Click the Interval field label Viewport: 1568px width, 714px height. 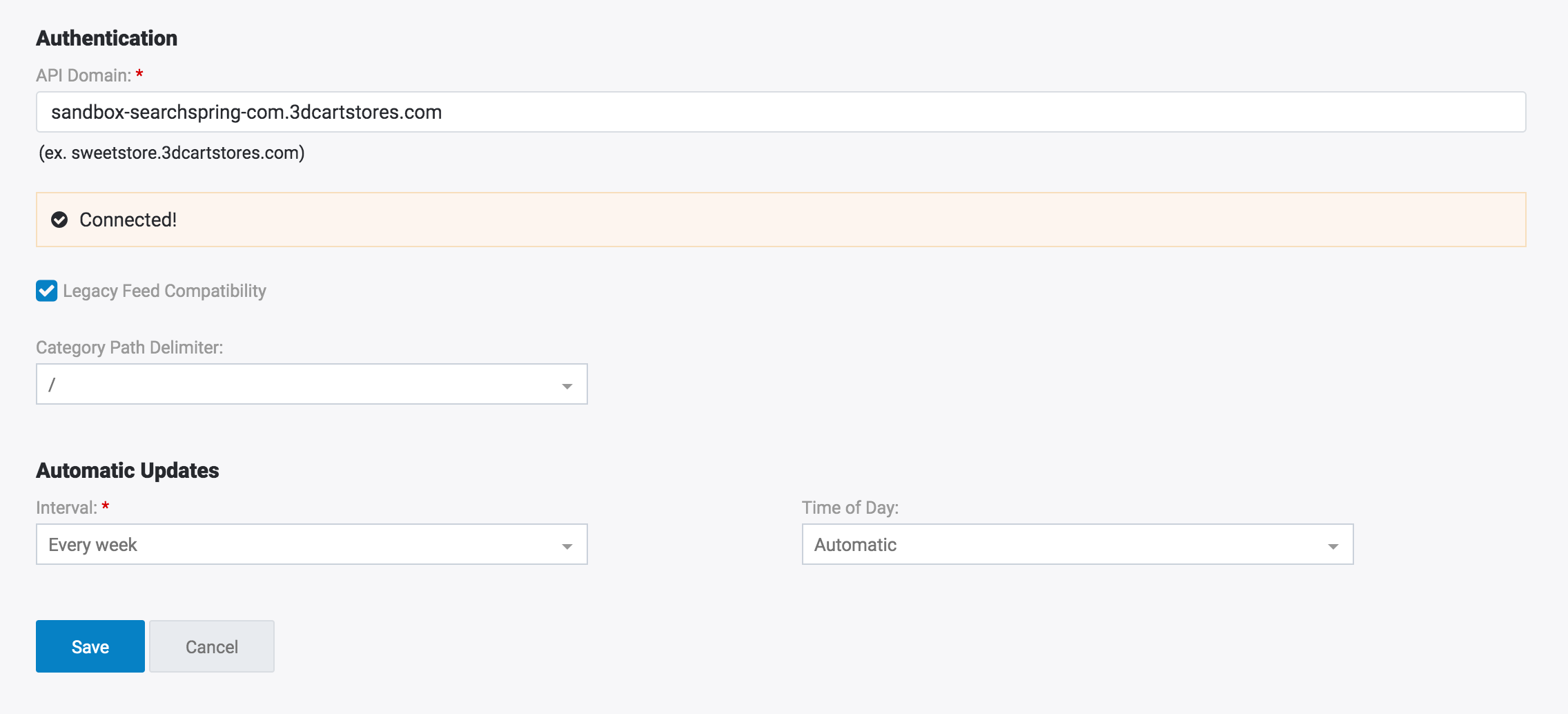point(66,508)
